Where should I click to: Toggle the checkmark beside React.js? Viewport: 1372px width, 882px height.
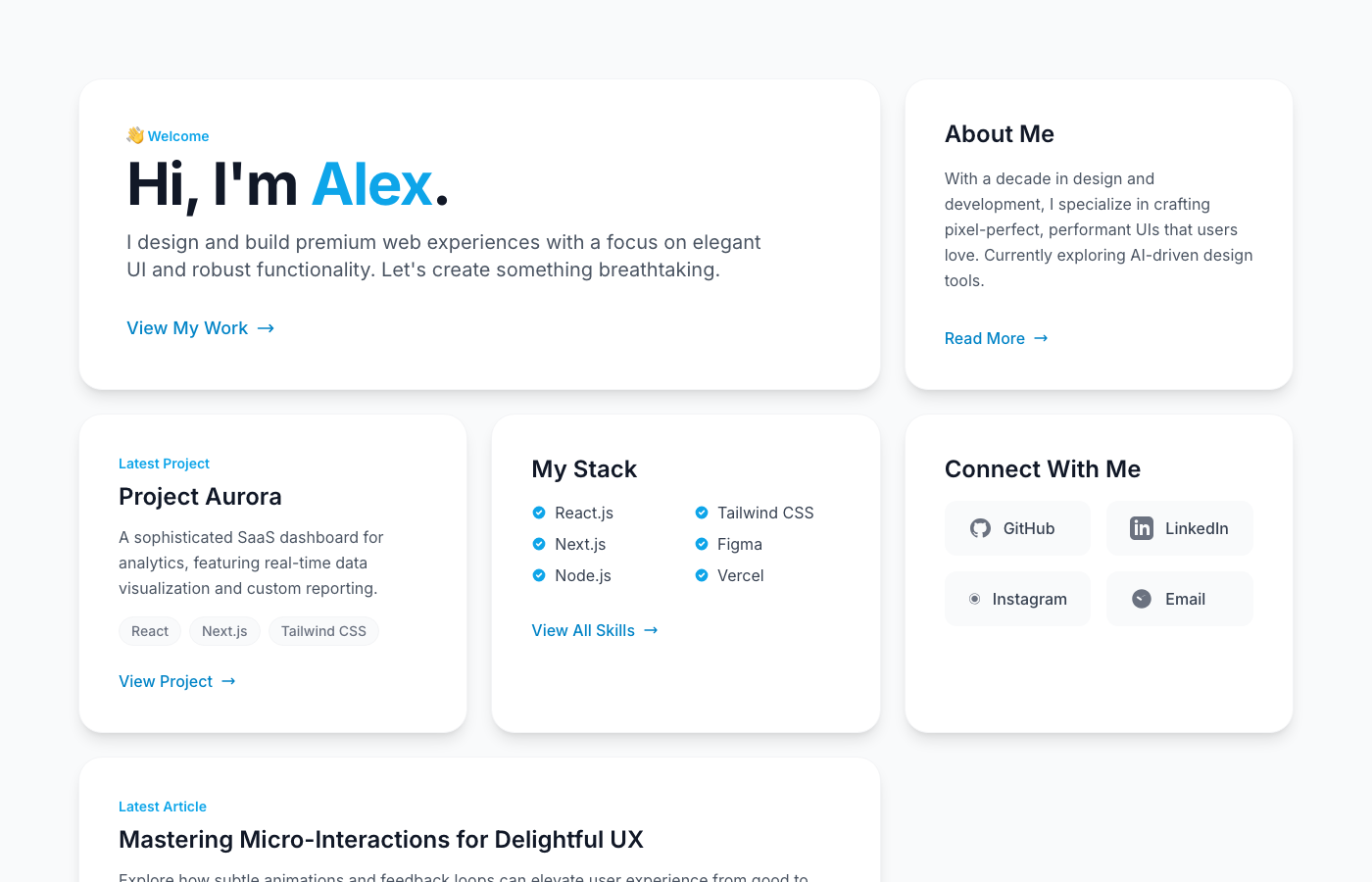(539, 513)
